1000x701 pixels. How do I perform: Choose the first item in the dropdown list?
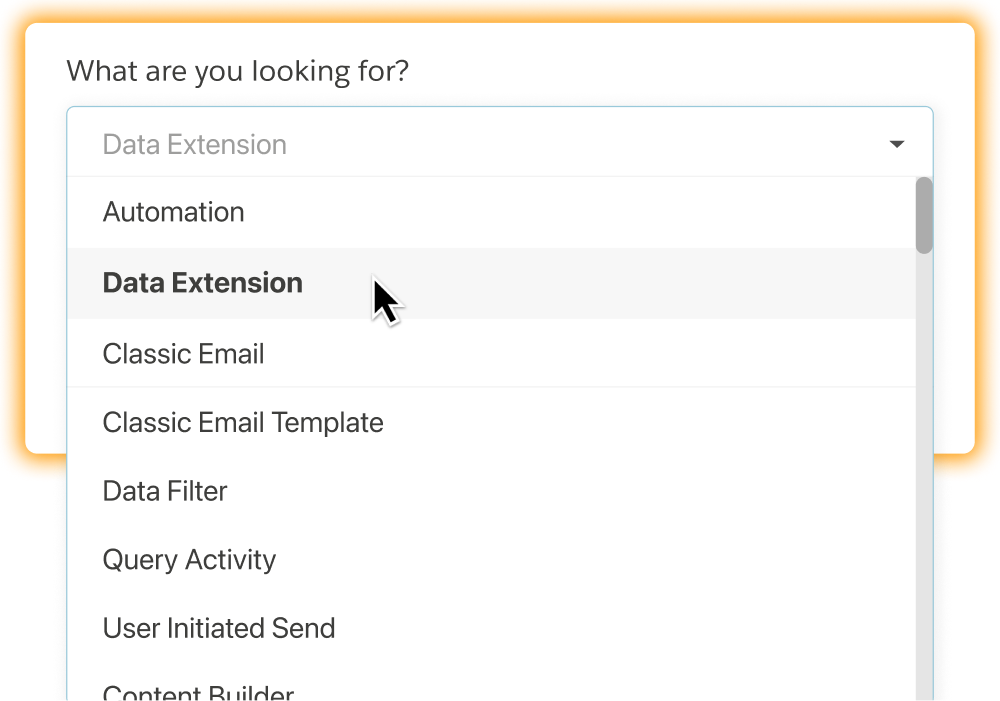174,212
